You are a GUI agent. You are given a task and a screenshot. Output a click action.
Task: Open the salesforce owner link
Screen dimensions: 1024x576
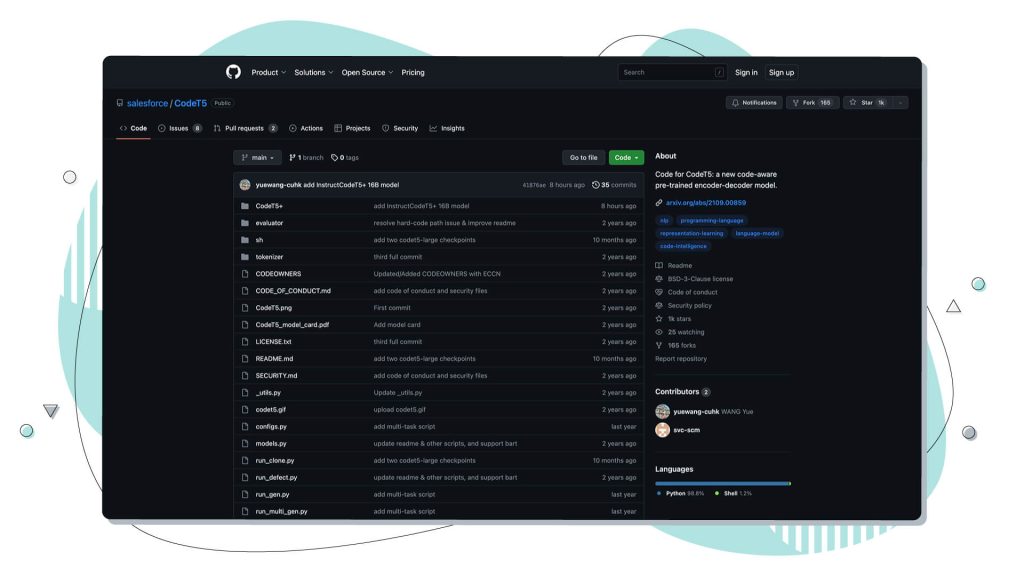[148, 103]
